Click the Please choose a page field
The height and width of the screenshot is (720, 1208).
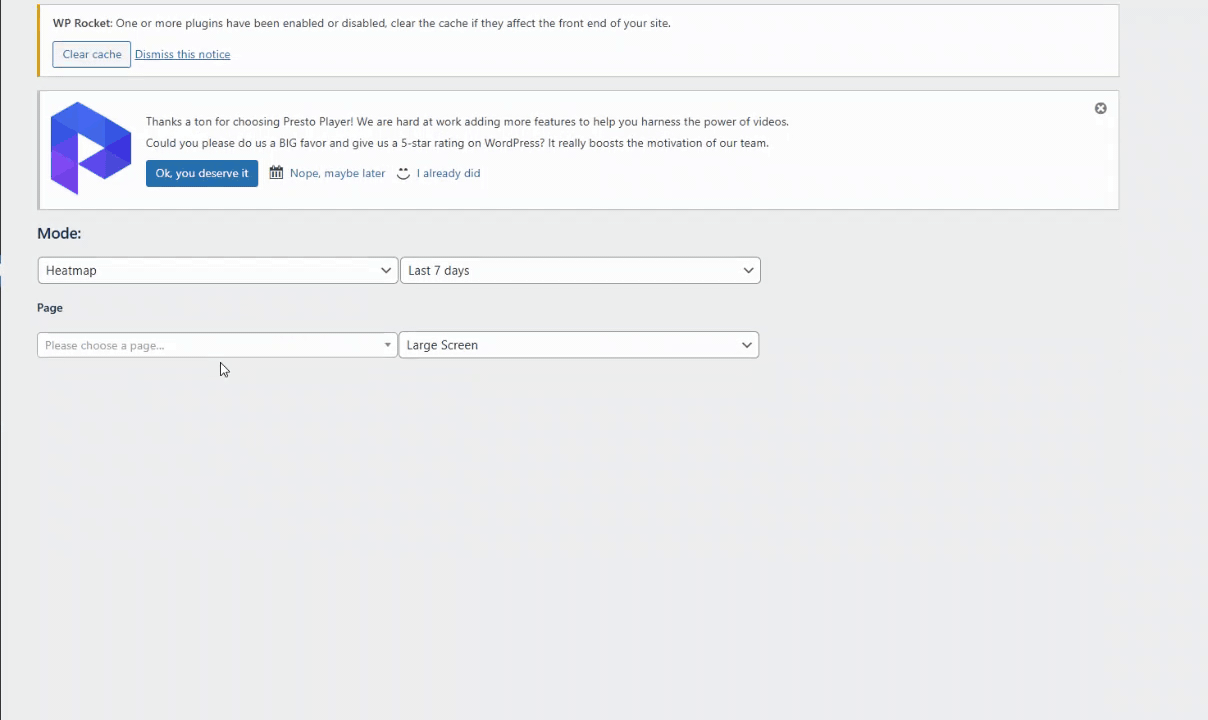point(205,345)
